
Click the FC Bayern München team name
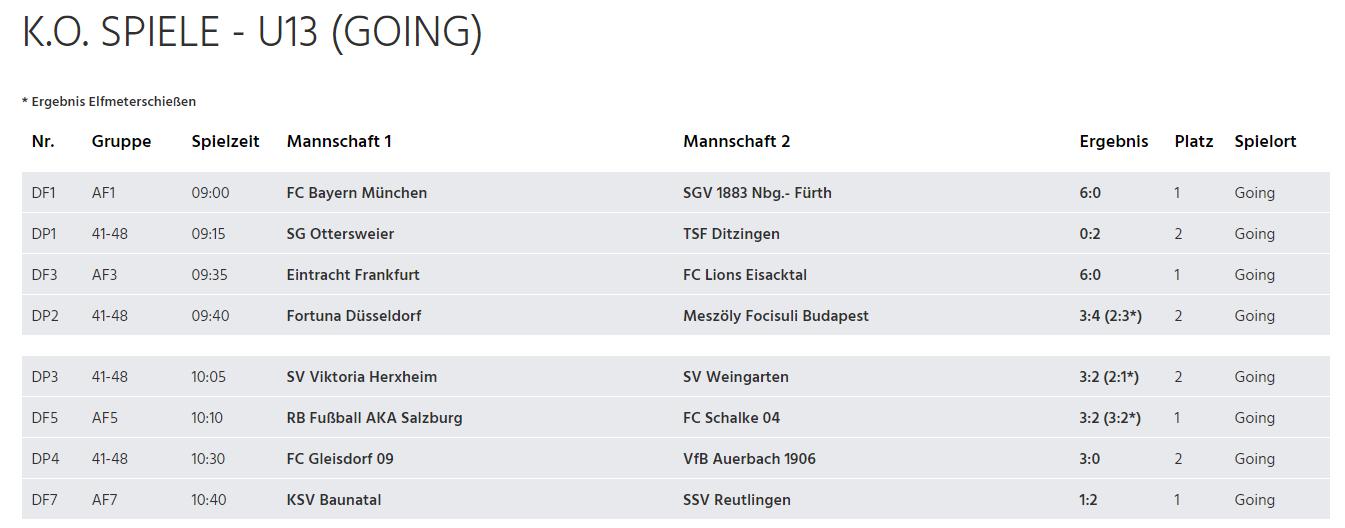pyautogui.click(x=356, y=193)
